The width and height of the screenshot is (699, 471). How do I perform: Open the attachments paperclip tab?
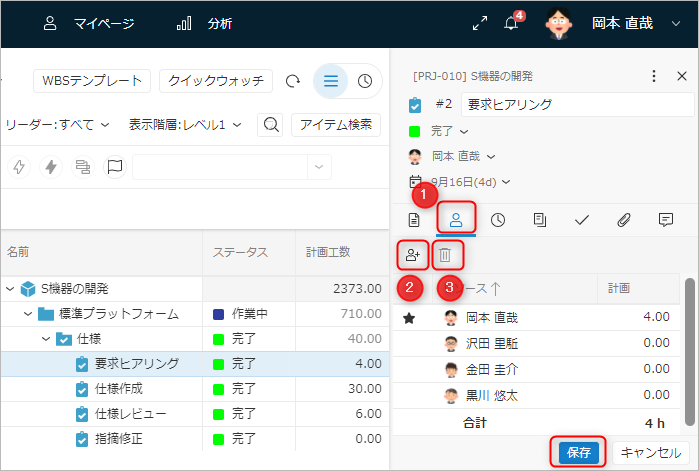pos(624,219)
